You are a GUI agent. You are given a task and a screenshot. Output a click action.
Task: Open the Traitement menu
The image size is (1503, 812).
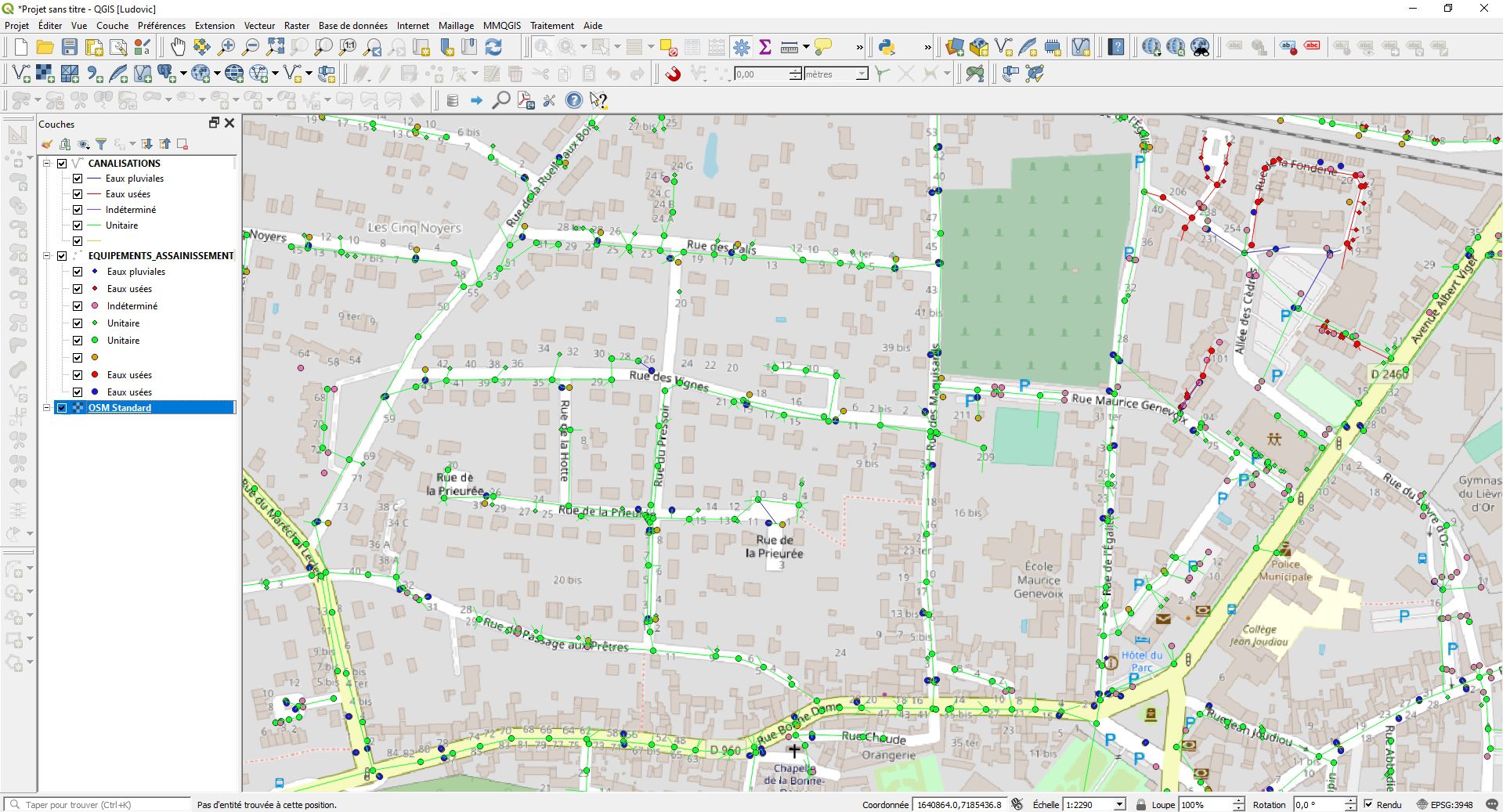tap(551, 26)
